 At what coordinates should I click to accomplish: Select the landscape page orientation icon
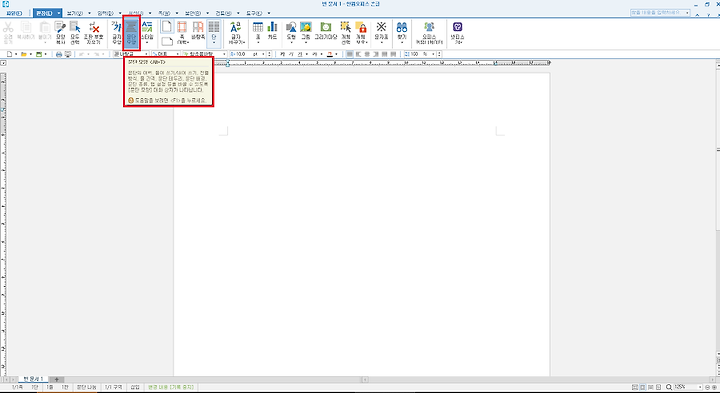(167, 41)
